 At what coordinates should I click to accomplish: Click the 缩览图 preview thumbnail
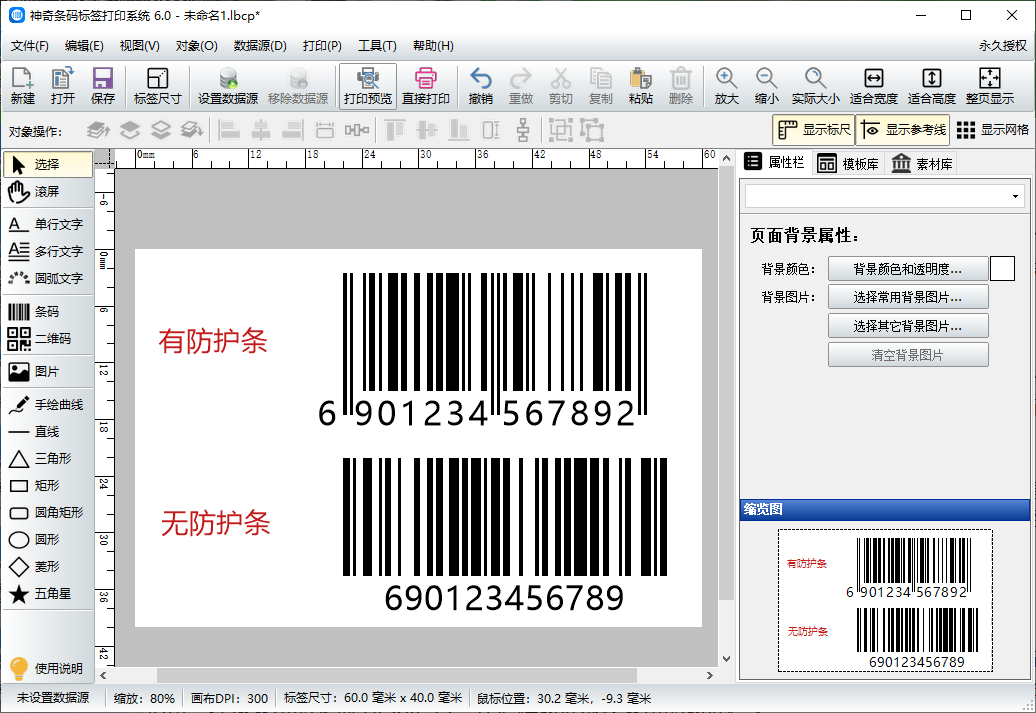pyautogui.click(x=885, y=600)
